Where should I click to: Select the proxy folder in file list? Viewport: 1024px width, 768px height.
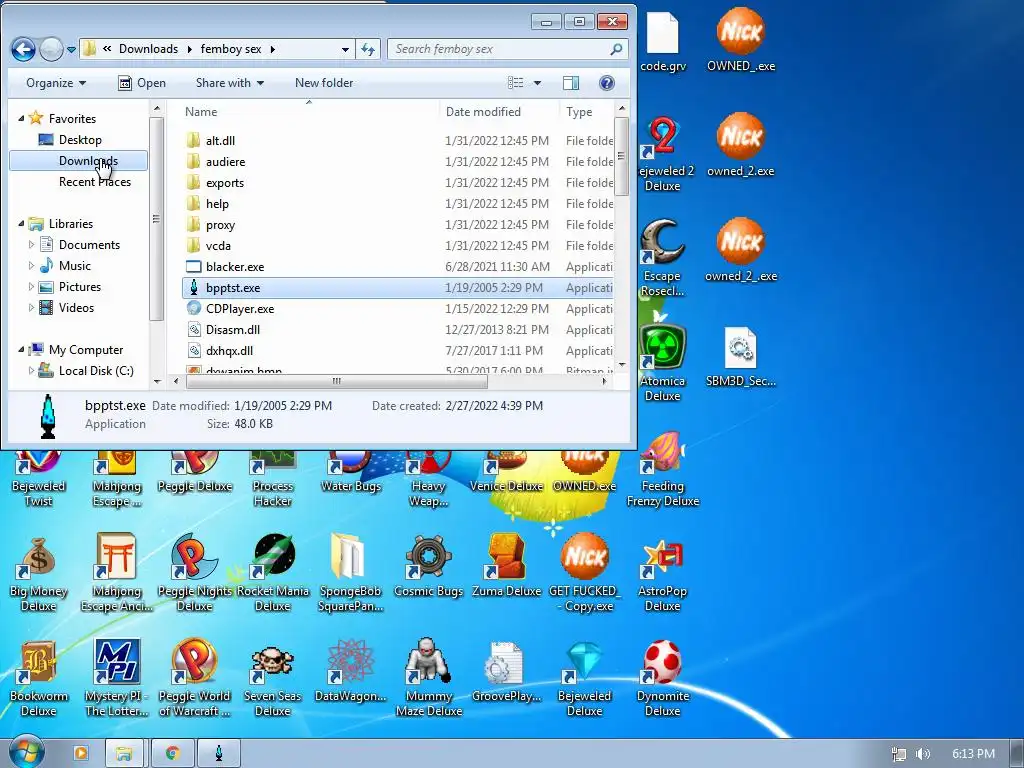point(398,225)
